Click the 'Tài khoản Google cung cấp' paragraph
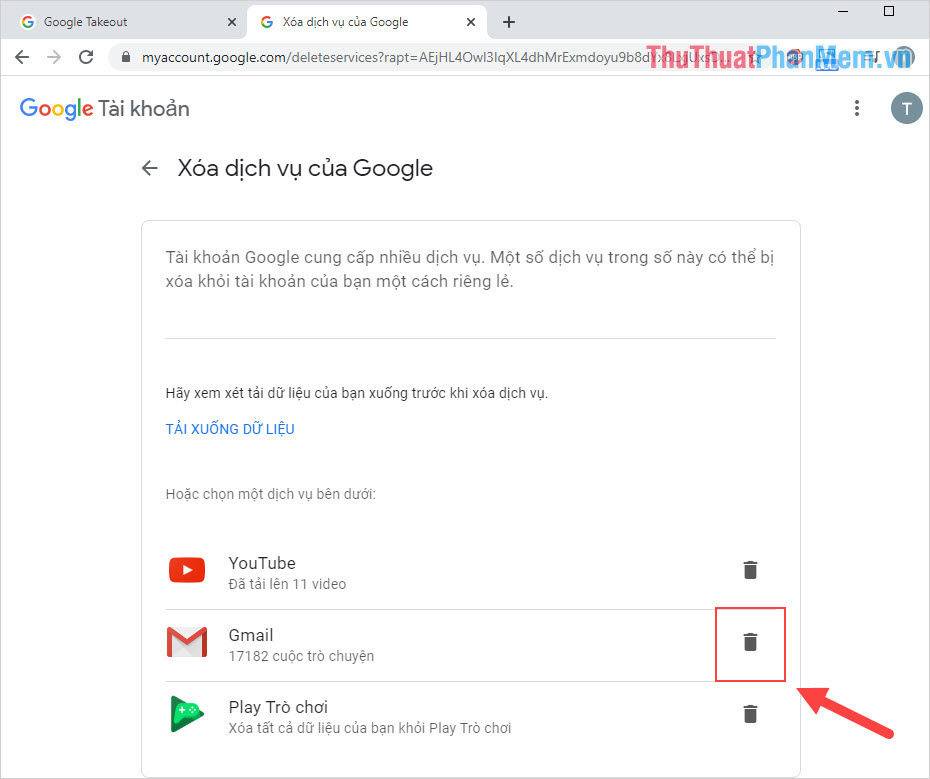Image resolution: width=930 pixels, height=779 pixels. tap(470, 269)
